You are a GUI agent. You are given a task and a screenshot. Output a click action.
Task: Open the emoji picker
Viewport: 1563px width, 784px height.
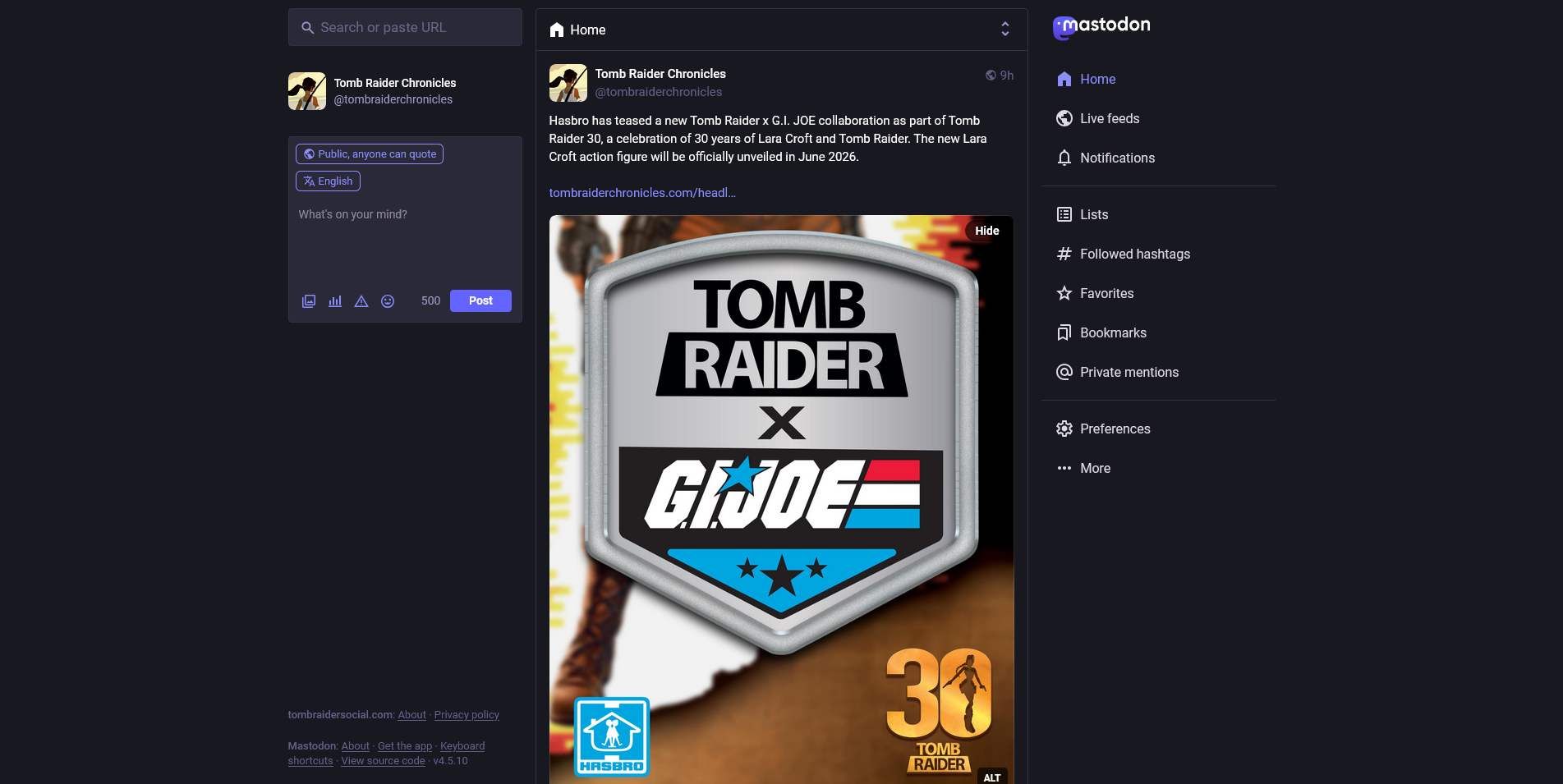(x=388, y=301)
